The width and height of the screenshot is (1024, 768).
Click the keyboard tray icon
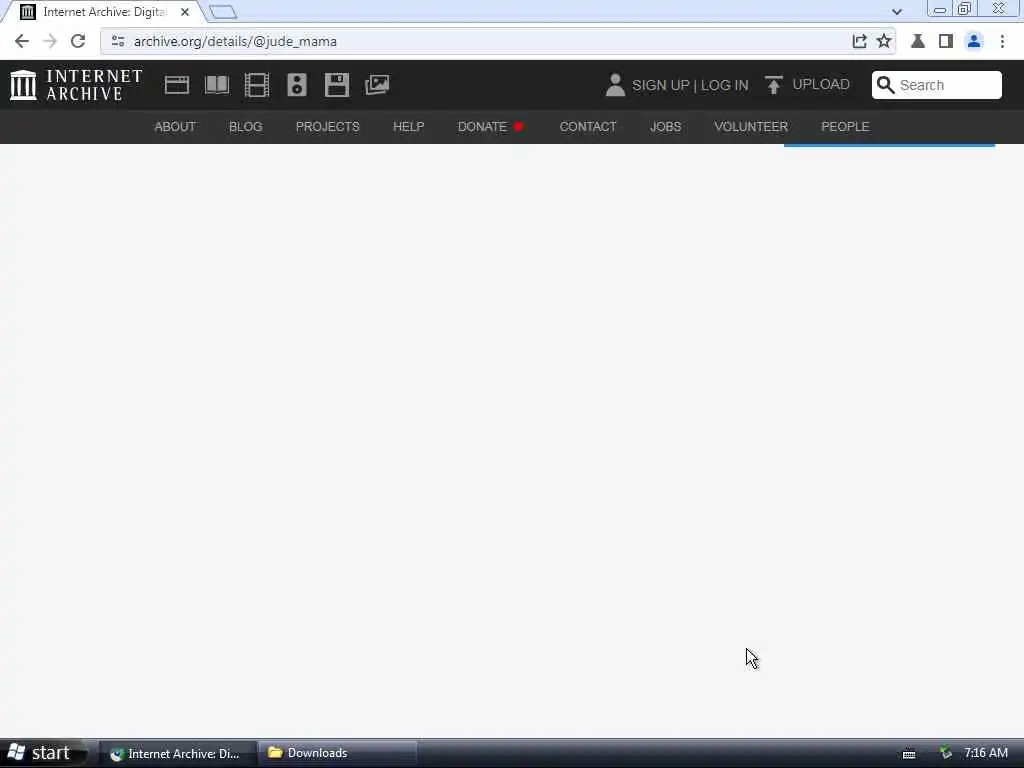coord(909,754)
